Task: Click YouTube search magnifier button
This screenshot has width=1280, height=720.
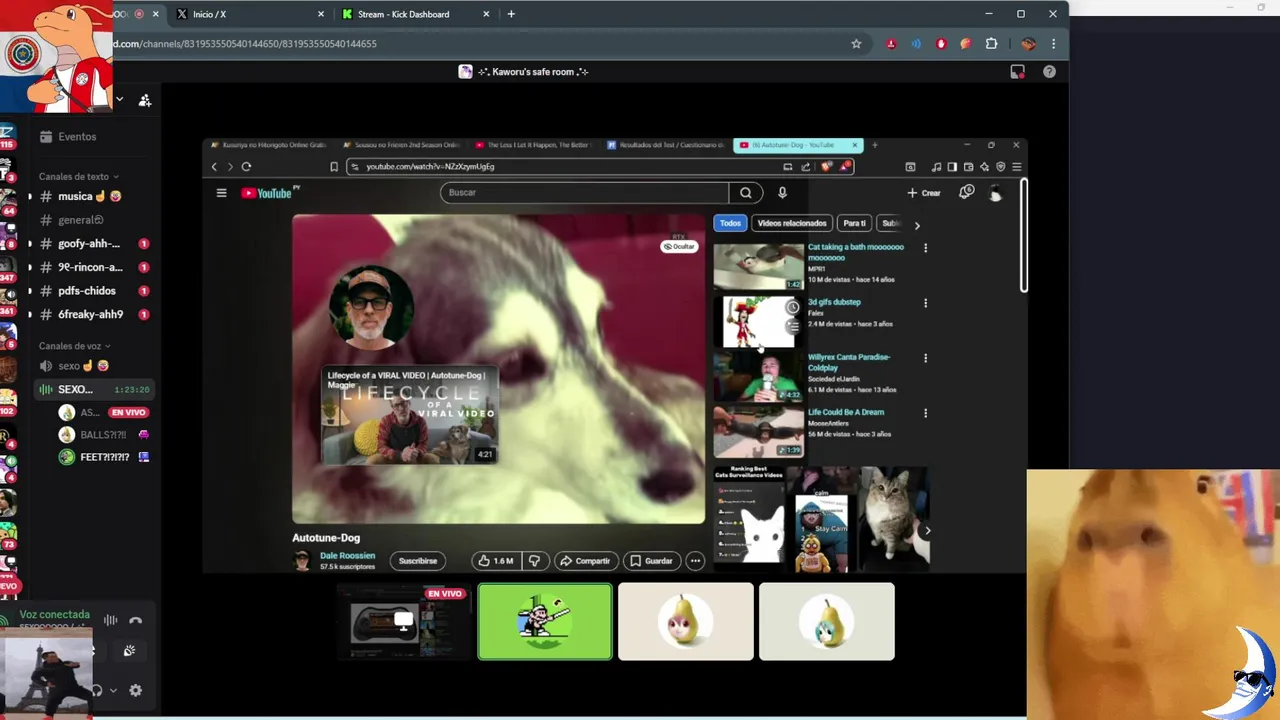Action: [x=746, y=193]
